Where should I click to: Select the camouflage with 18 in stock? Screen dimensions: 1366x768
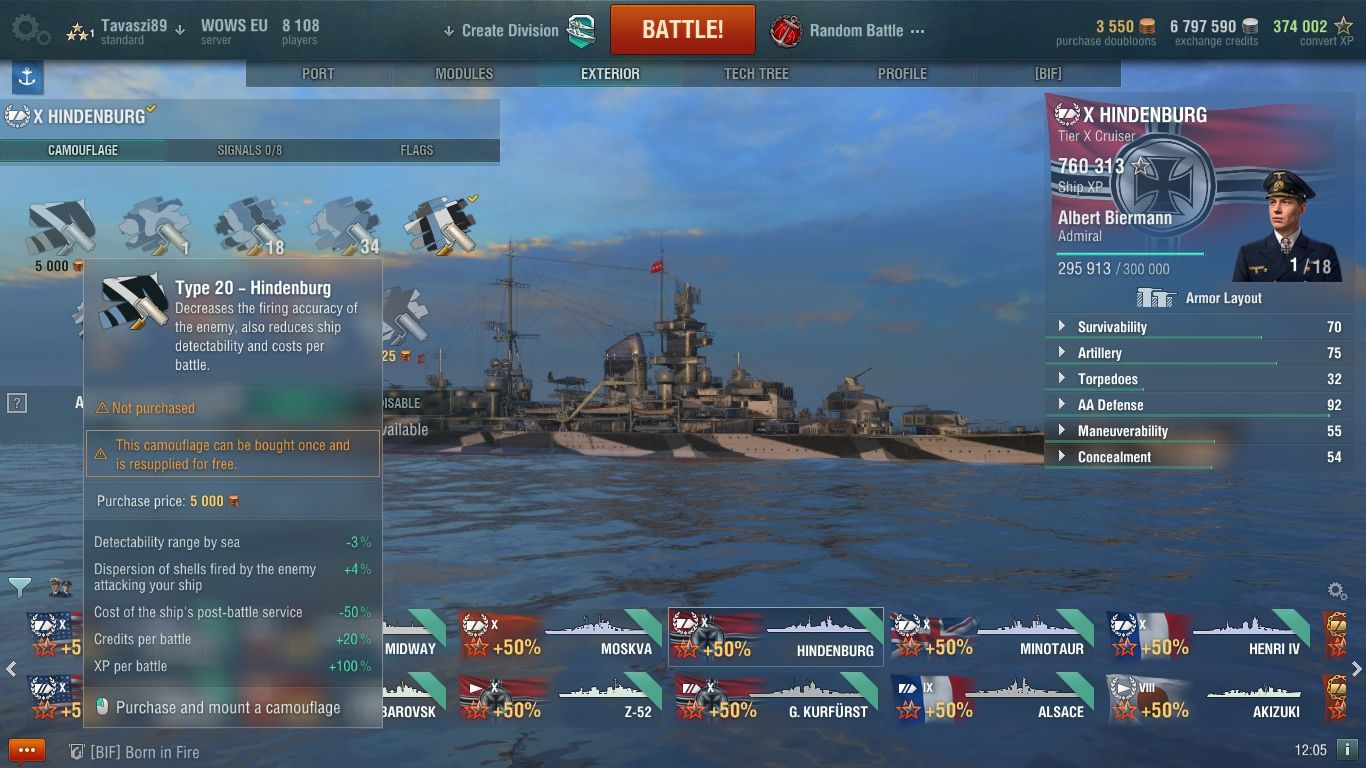tap(250, 226)
